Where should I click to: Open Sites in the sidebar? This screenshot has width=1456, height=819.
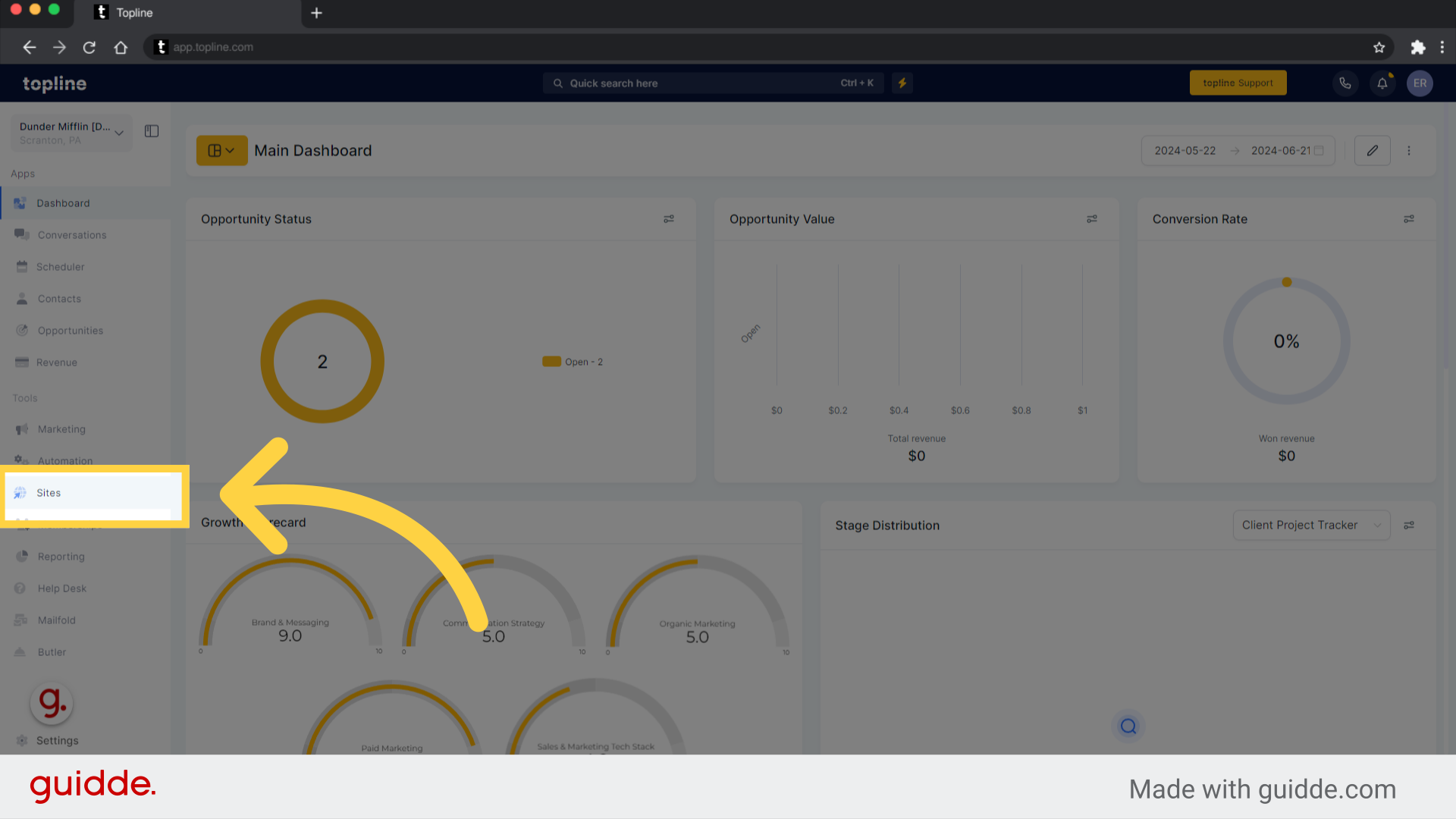tap(94, 493)
